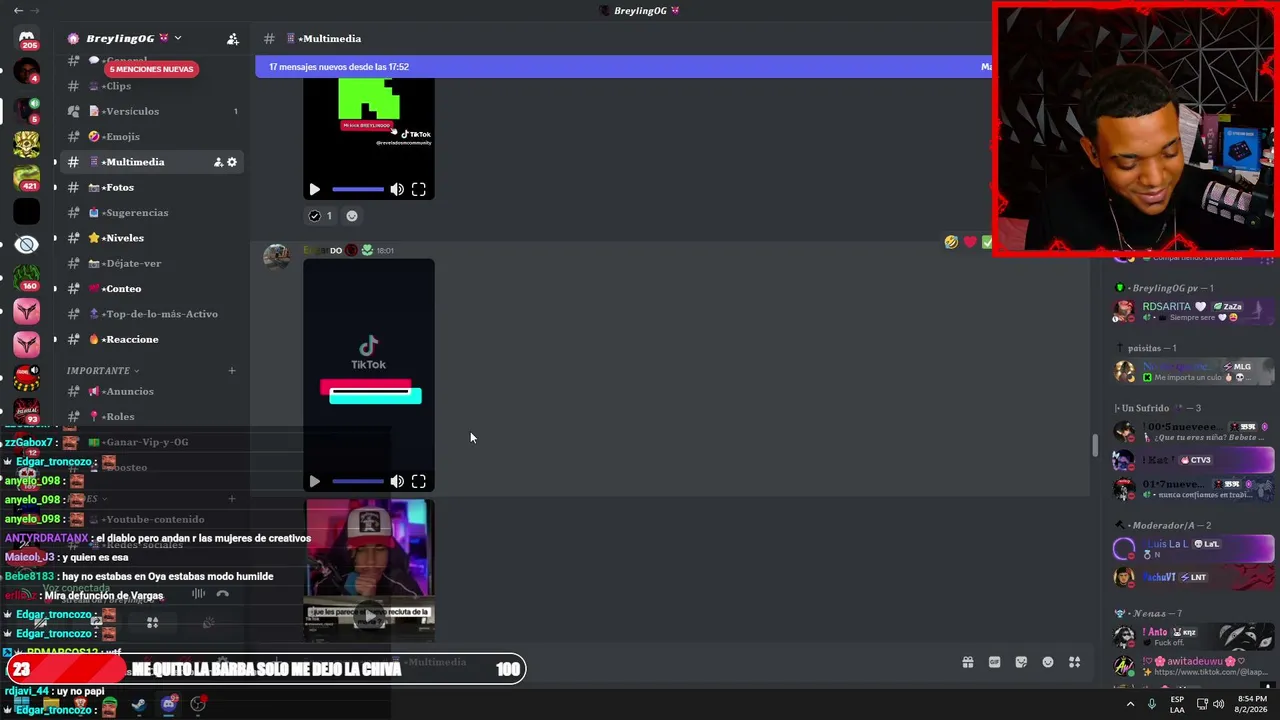Show hidden system tray icons
This screenshot has height=720, width=1280.
(1131, 704)
